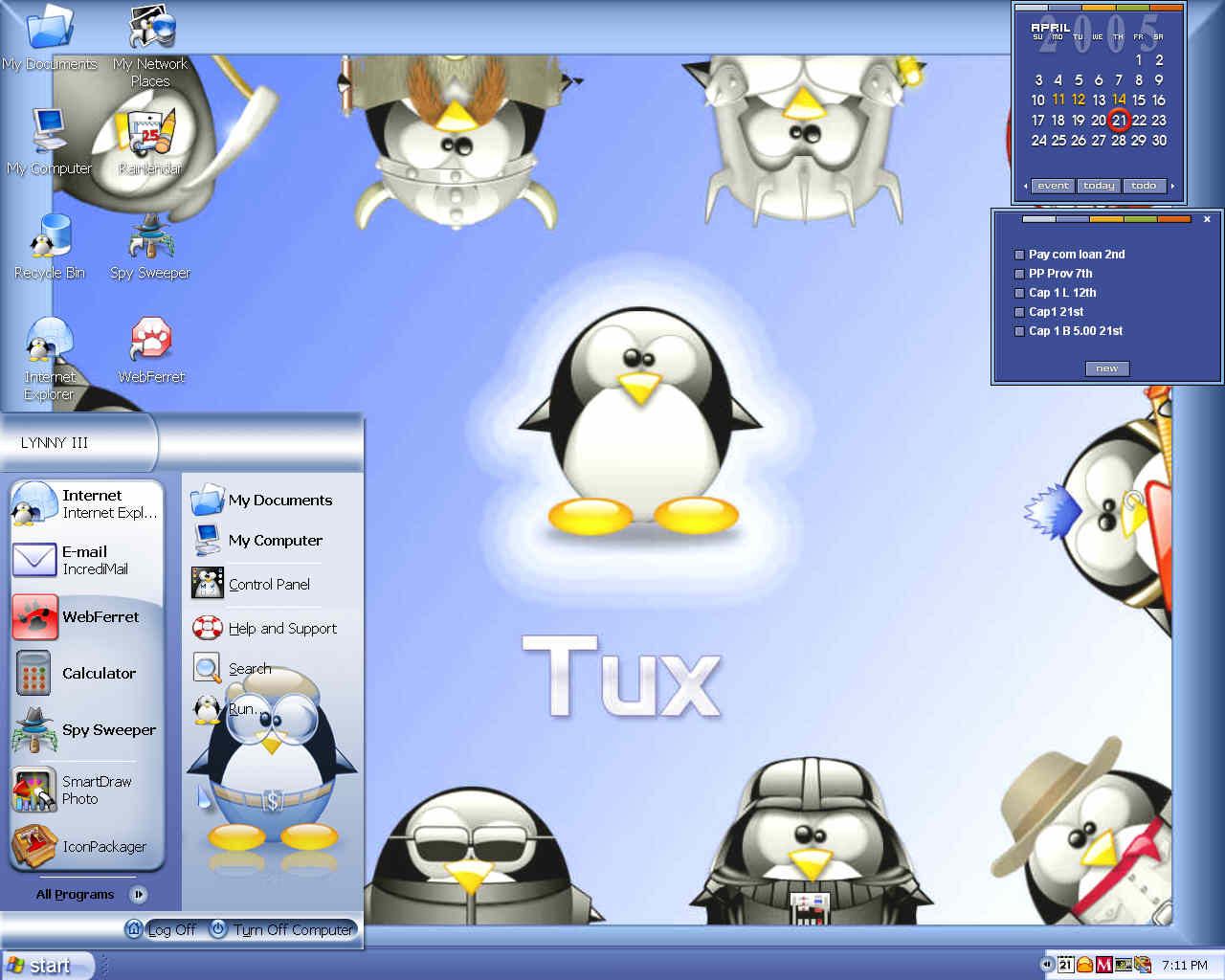Close the todo list widget
The height and width of the screenshot is (980, 1225).
click(x=1207, y=219)
